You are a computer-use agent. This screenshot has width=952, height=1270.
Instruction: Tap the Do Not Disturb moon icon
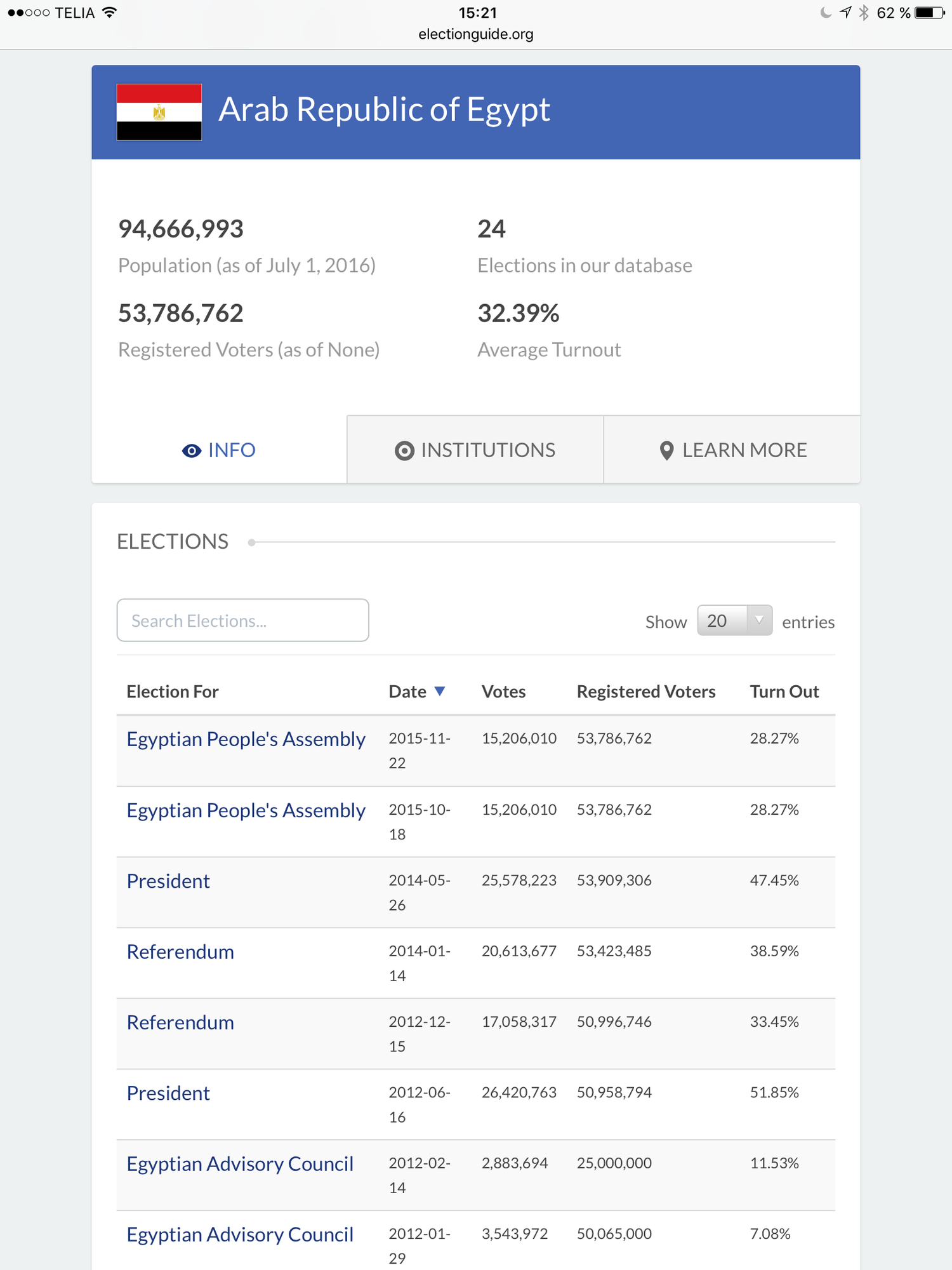pyautogui.click(x=826, y=13)
